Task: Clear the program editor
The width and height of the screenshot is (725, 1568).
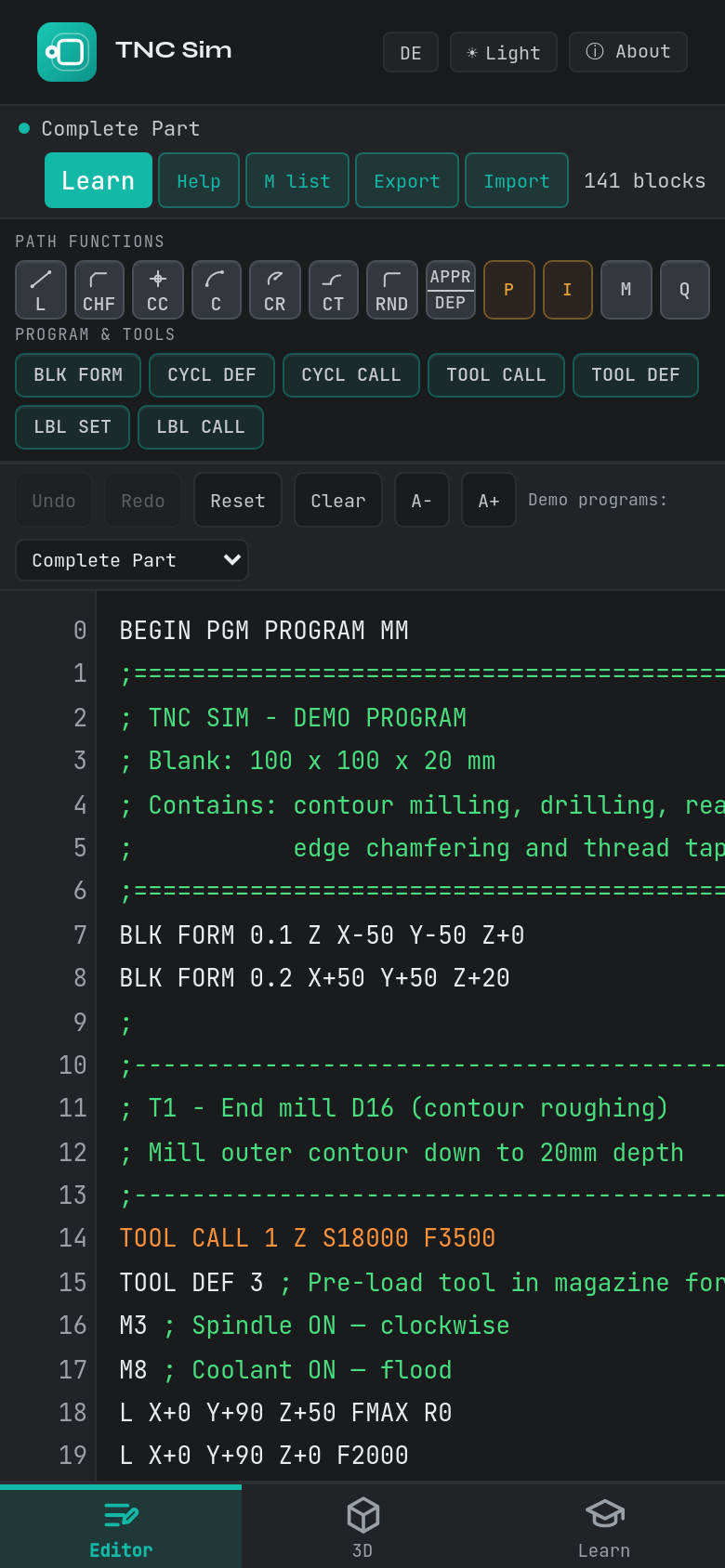Action: (x=338, y=500)
